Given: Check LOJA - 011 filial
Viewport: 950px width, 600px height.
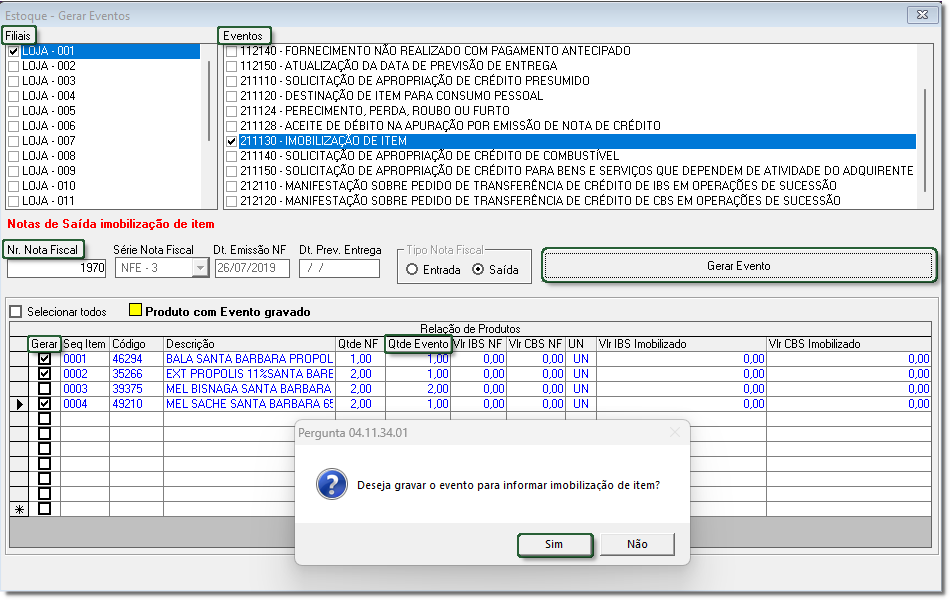Looking at the screenshot, I should 13,201.
